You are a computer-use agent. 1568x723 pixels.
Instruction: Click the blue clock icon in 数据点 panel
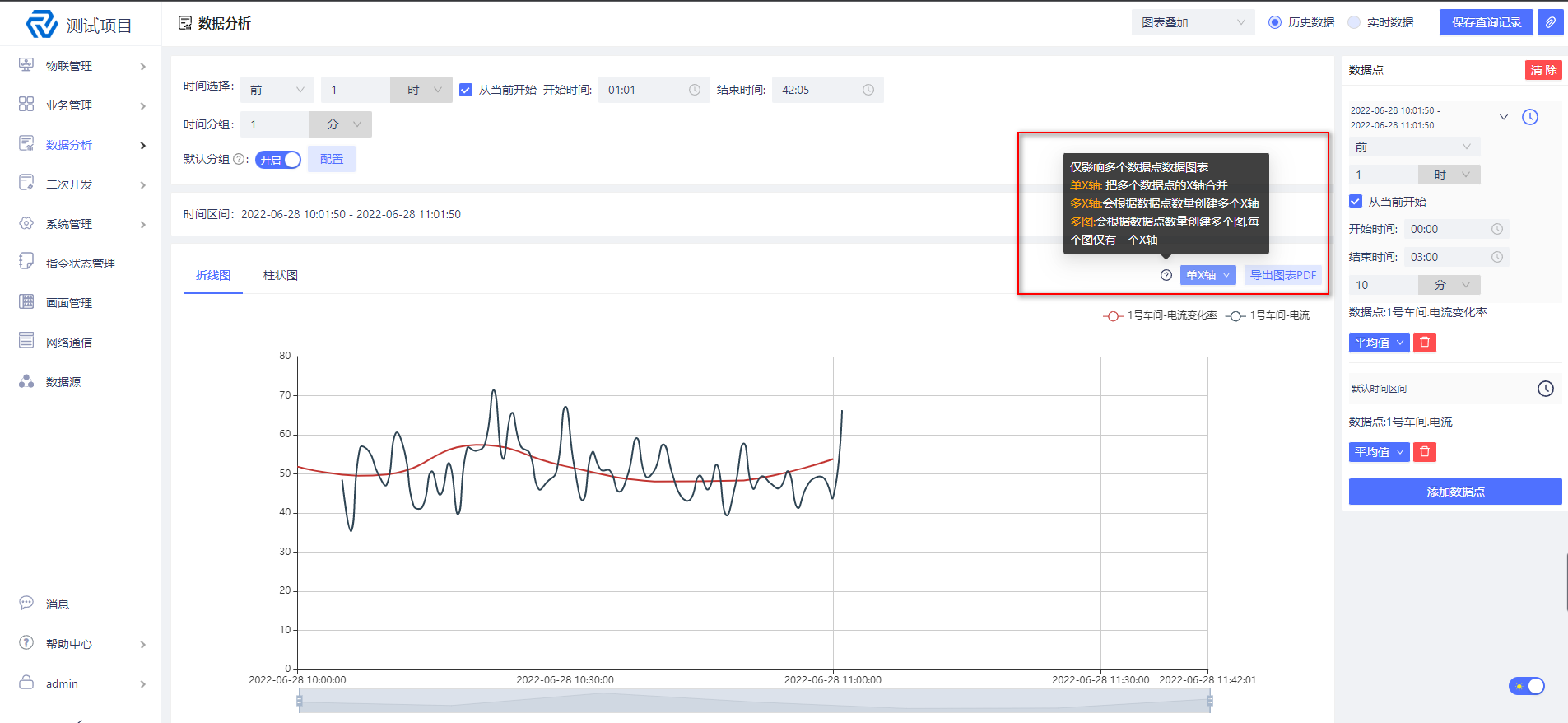pyautogui.click(x=1530, y=117)
